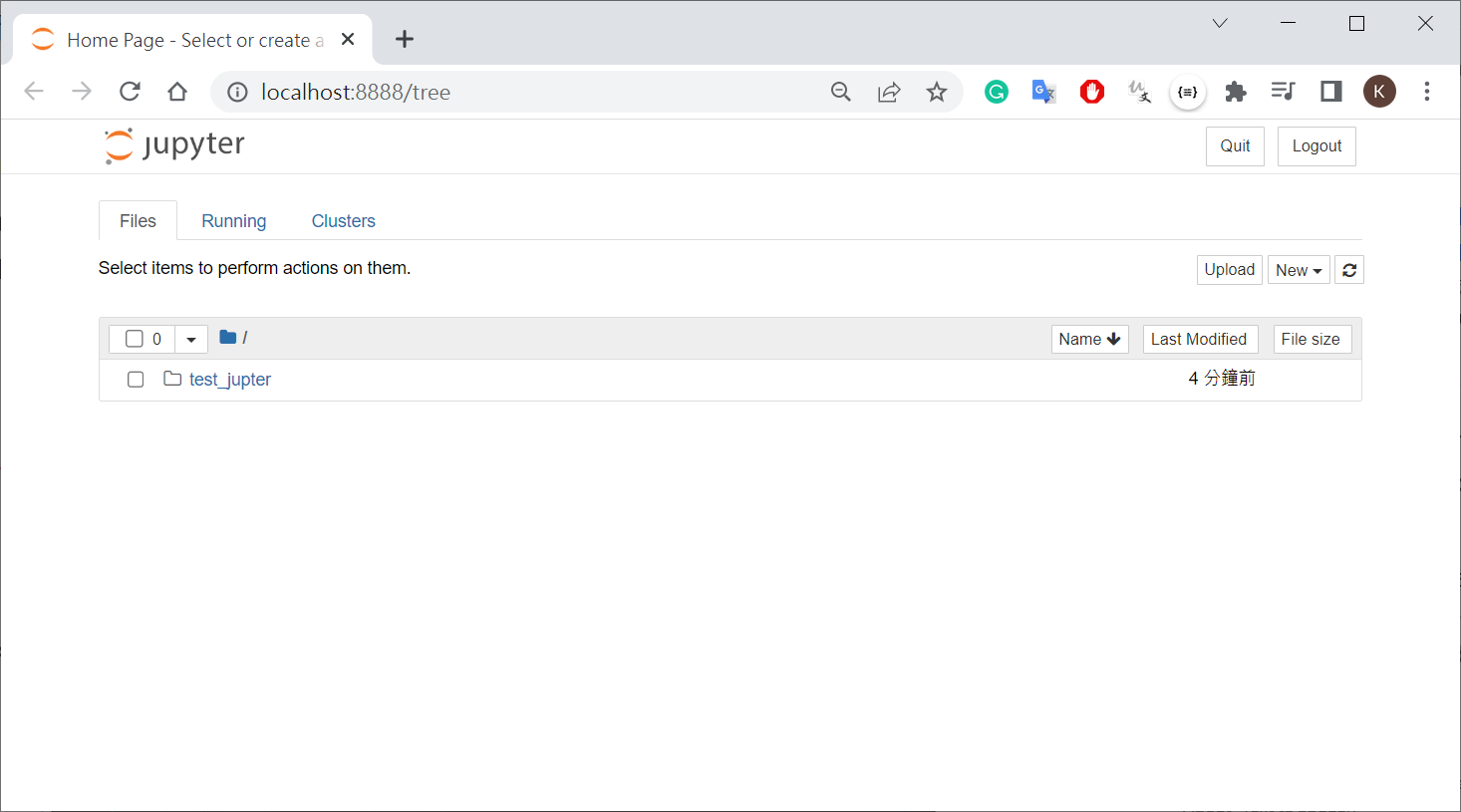Switch to the Clusters tab

pyautogui.click(x=343, y=221)
